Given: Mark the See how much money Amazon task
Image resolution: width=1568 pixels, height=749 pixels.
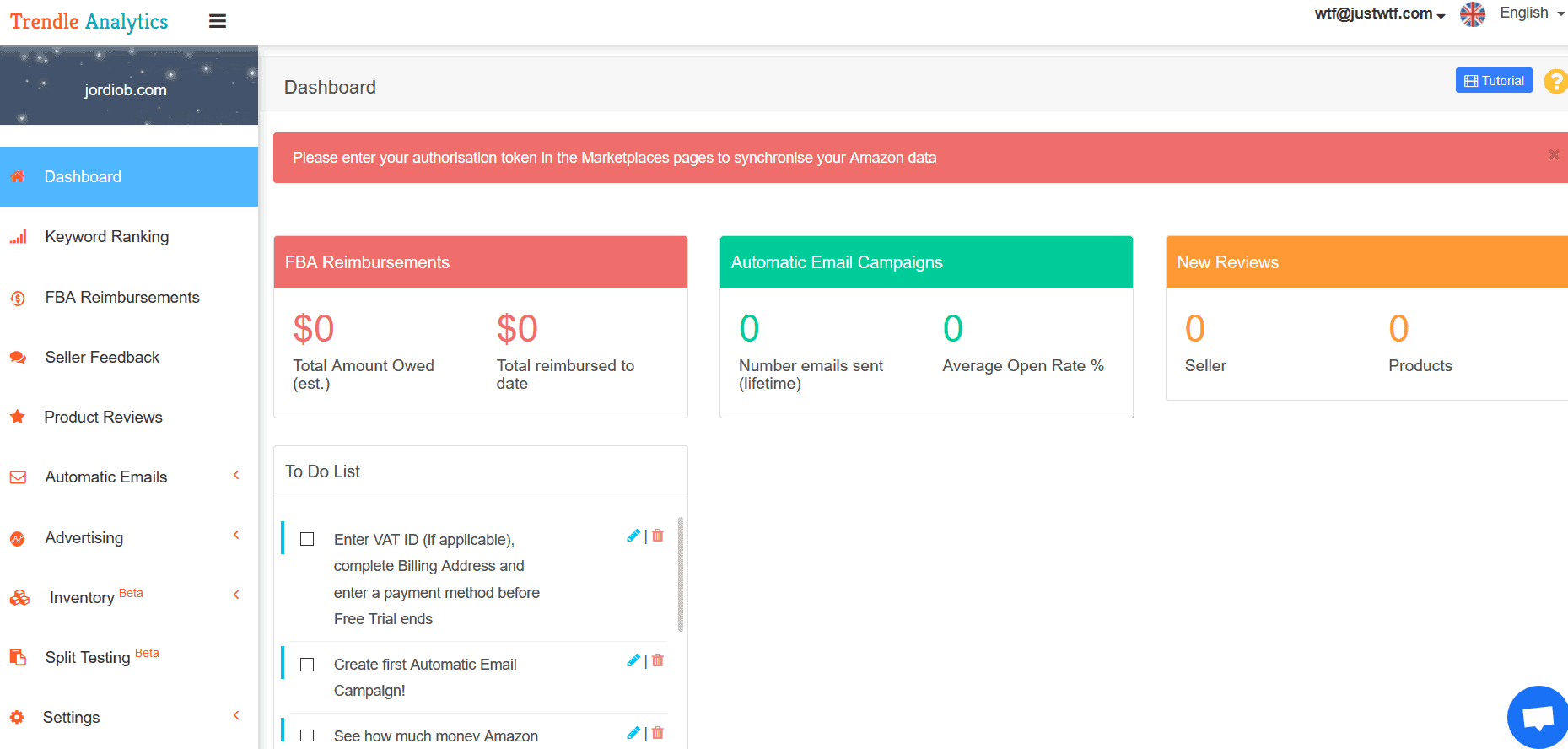Looking at the screenshot, I should (x=307, y=736).
